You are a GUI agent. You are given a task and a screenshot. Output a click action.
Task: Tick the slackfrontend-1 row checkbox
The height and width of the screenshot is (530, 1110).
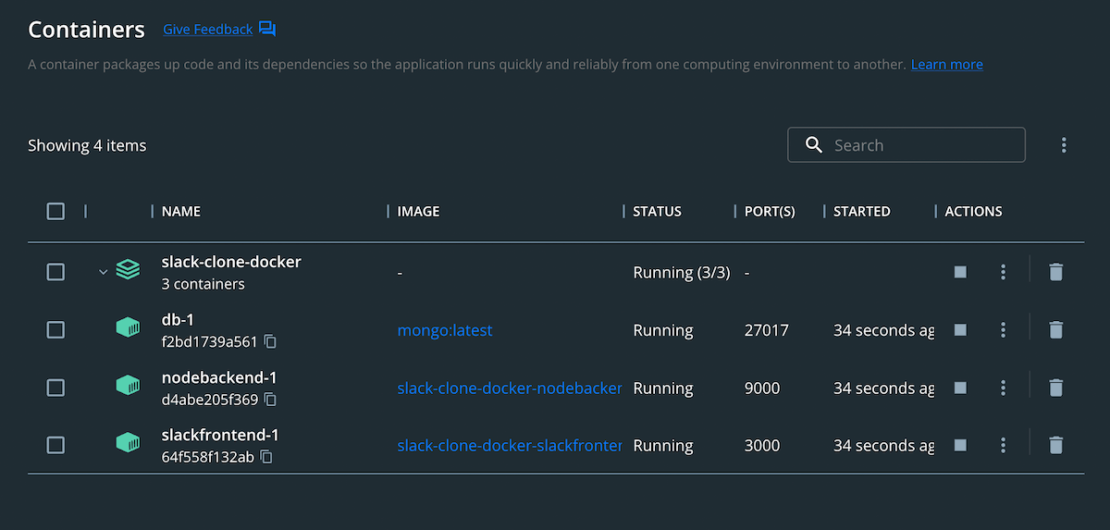click(56, 446)
